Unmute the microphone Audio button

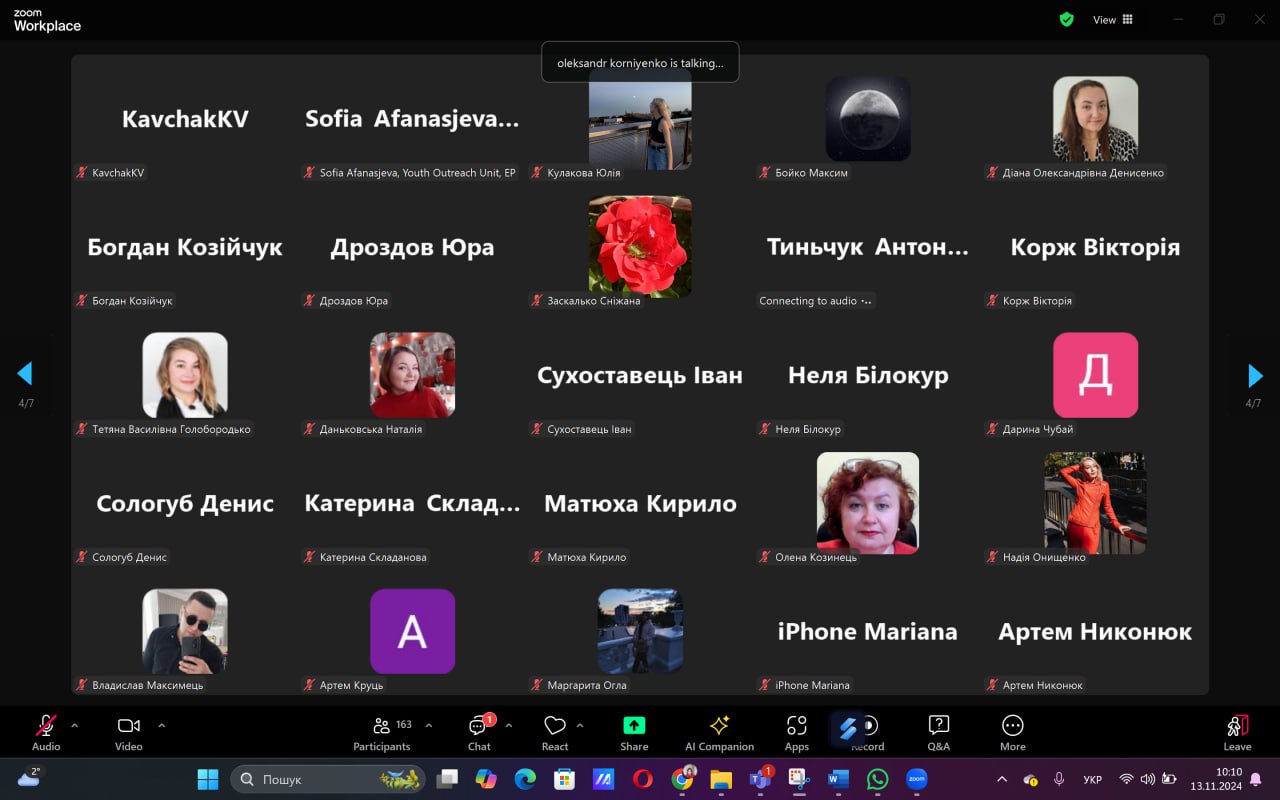[x=46, y=732]
